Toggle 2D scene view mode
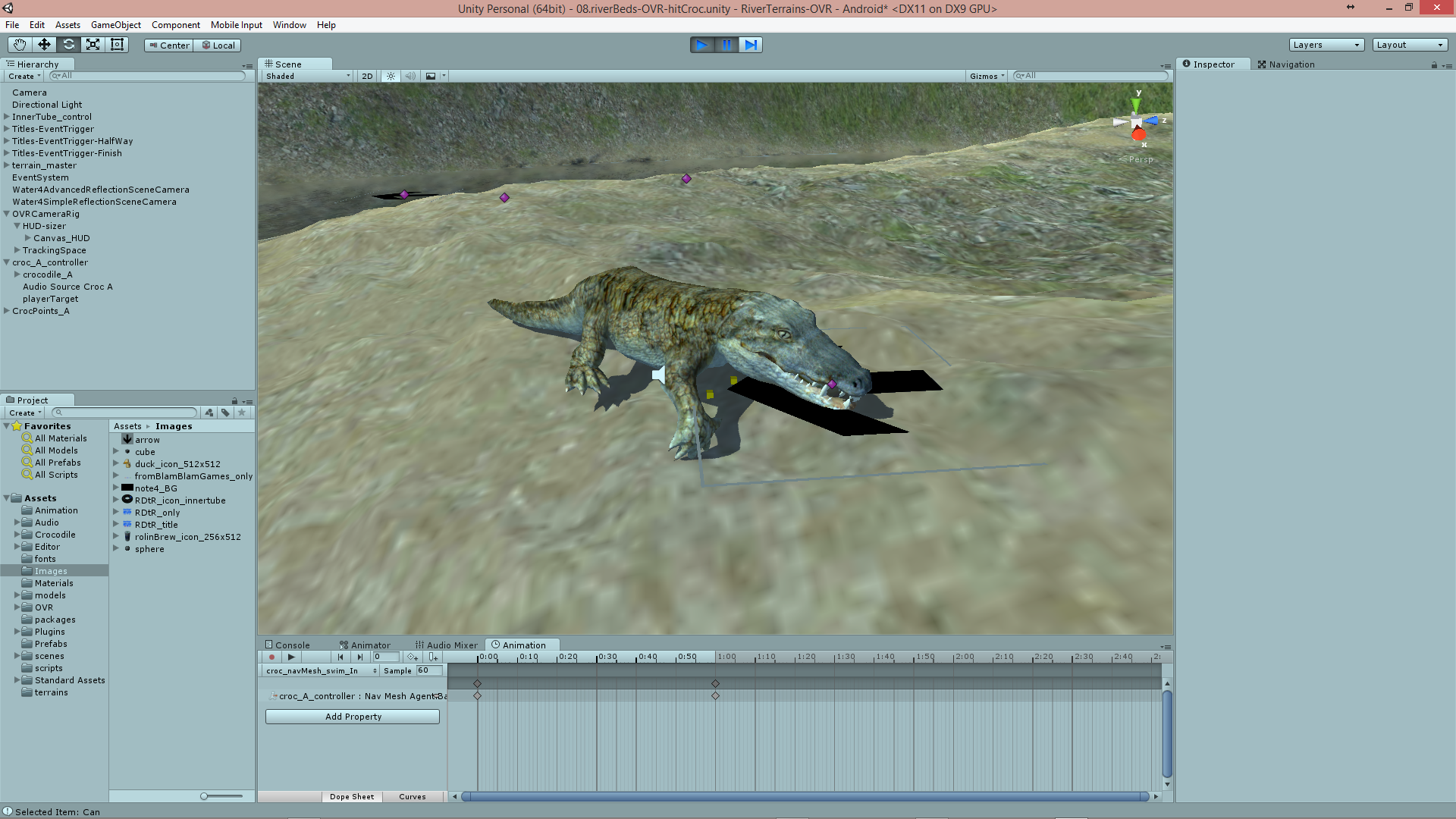Screen dimensions: 1456x819 pyautogui.click(x=367, y=76)
